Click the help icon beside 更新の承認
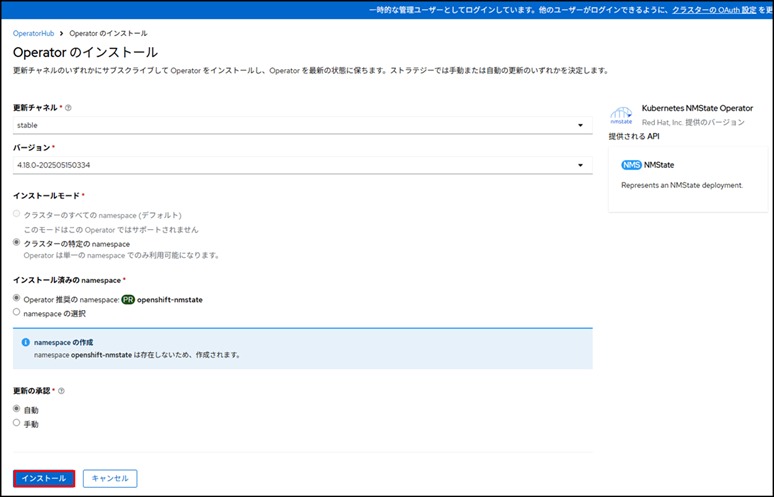Screen dimensions: 774x497 (x=61, y=391)
